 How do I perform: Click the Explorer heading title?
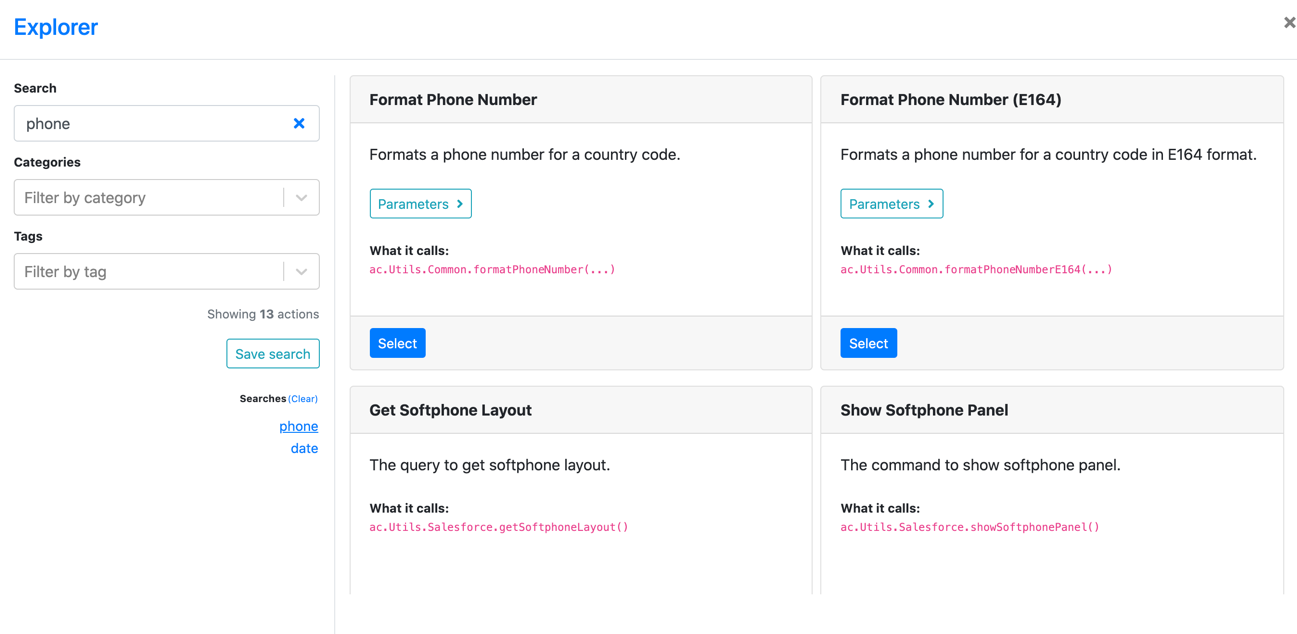point(56,27)
